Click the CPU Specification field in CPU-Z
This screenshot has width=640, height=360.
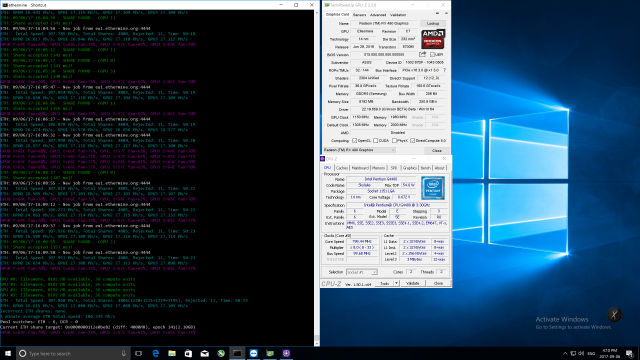[396, 205]
